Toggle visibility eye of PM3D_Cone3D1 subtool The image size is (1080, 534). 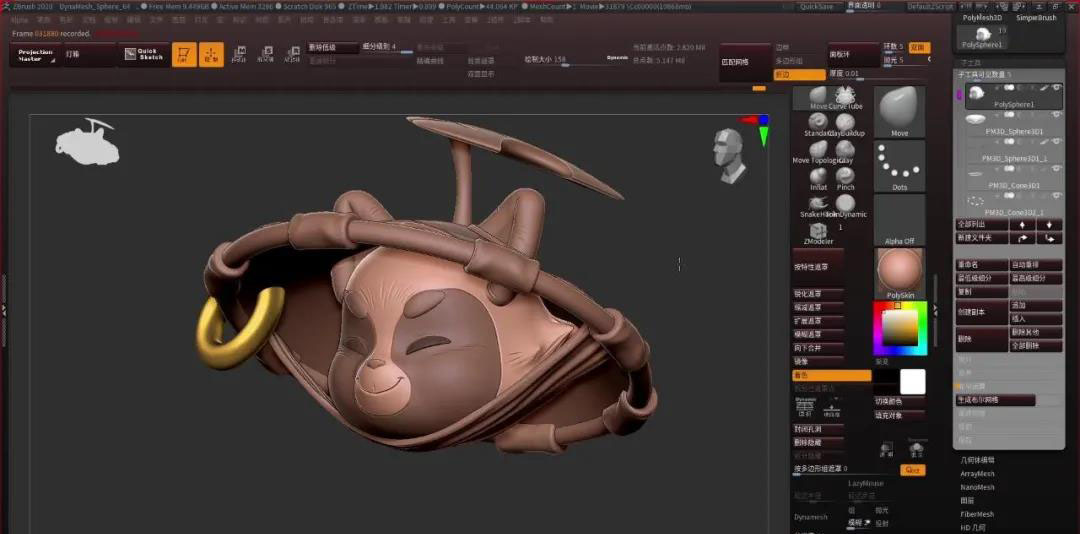[1055, 168]
